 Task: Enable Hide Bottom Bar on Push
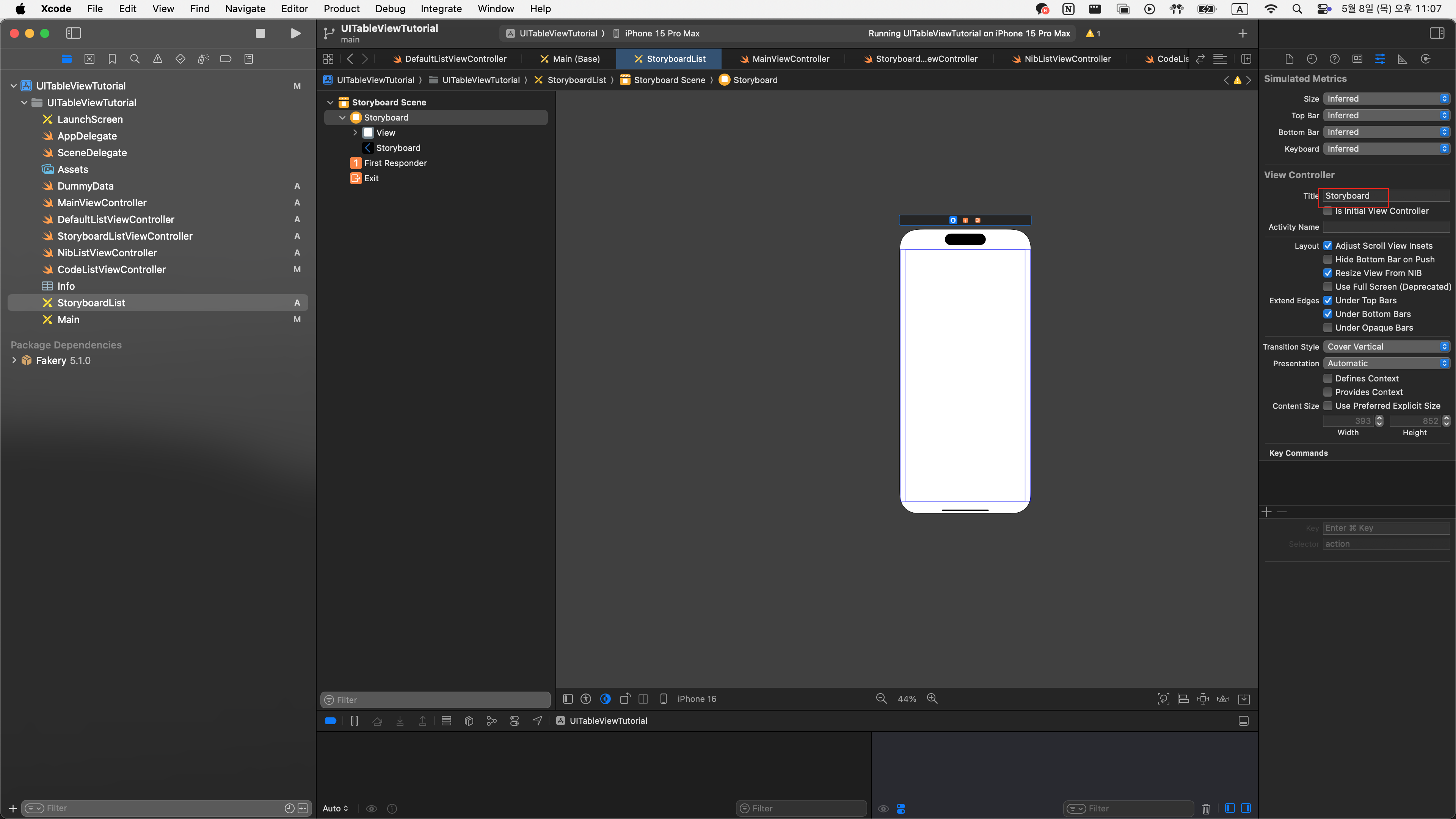pyautogui.click(x=1327, y=259)
